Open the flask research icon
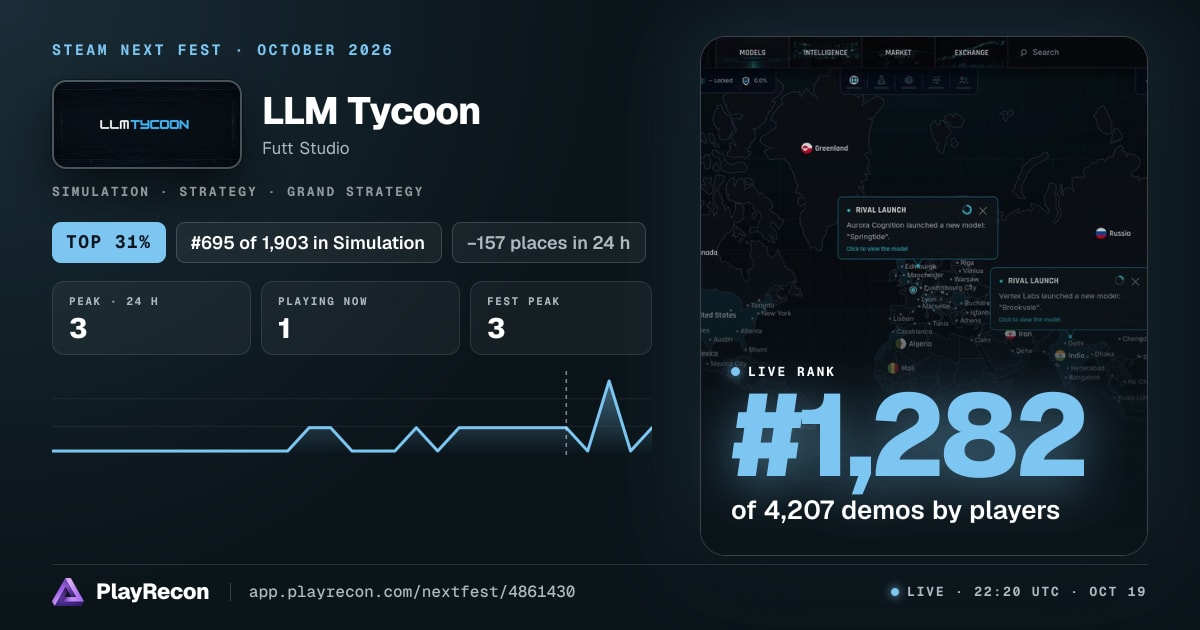Image resolution: width=1200 pixels, height=630 pixels. point(881,80)
